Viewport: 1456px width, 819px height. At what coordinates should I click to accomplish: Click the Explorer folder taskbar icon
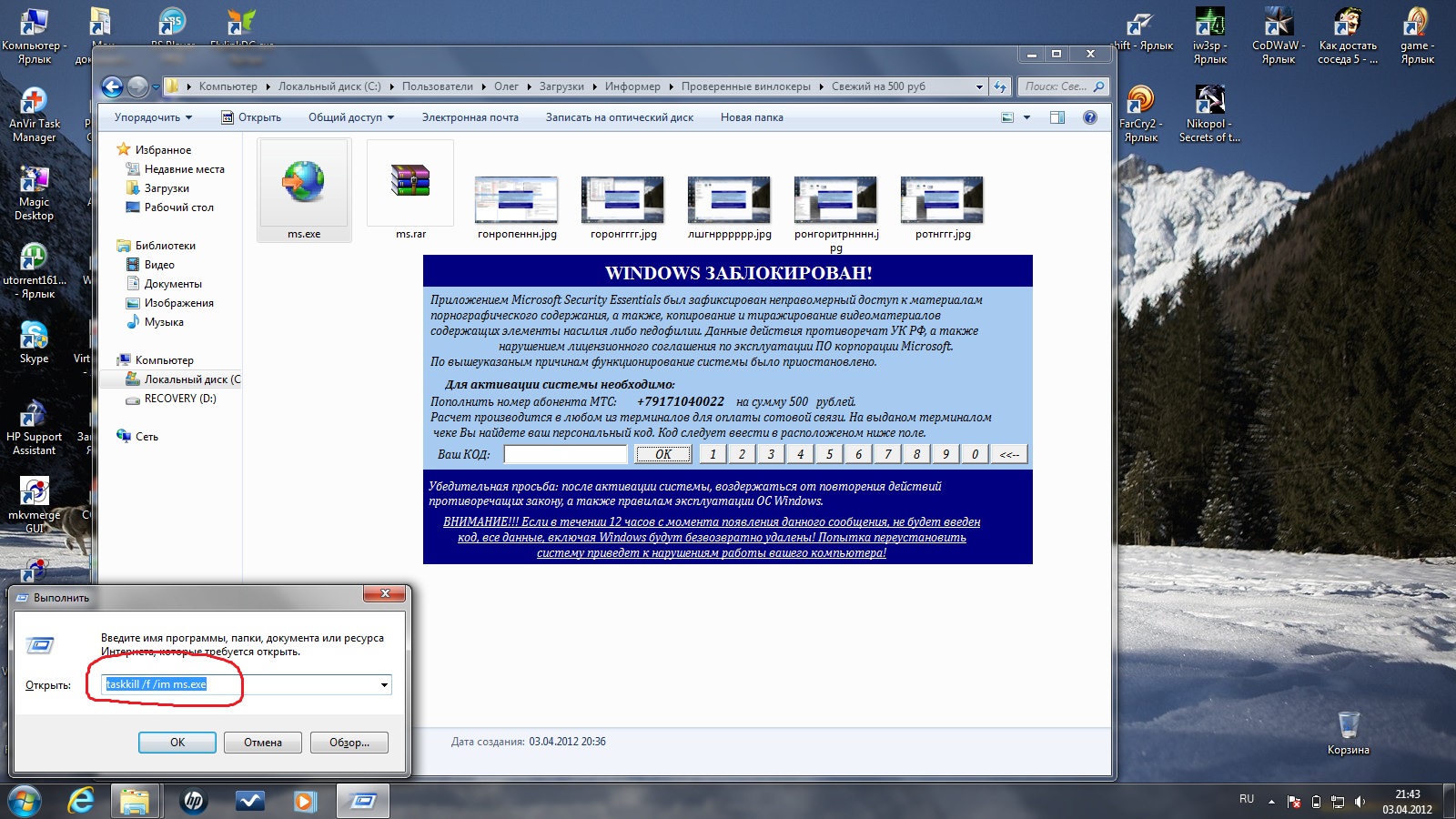point(135,801)
